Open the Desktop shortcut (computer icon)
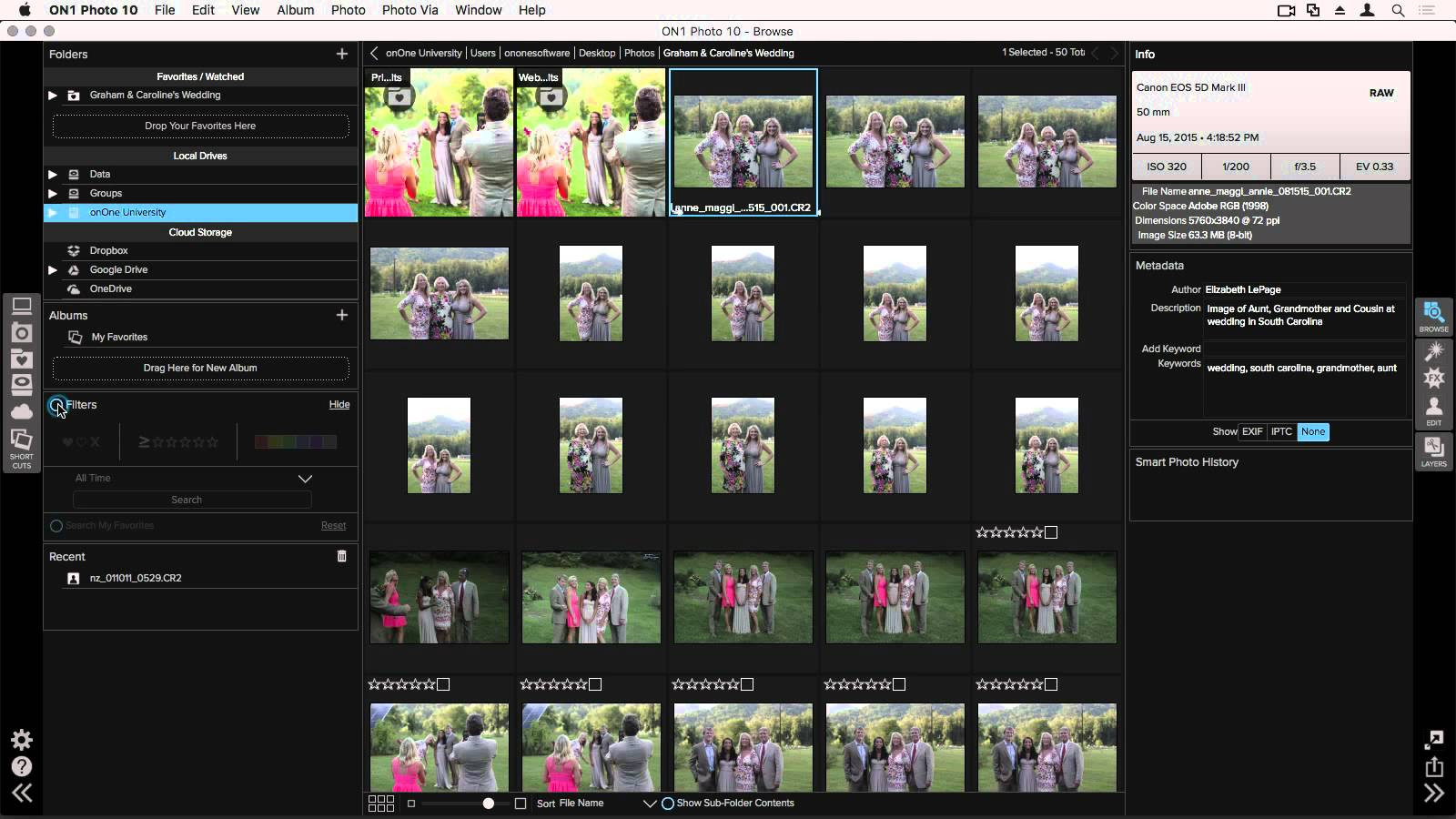Image resolution: width=1456 pixels, height=819 pixels. (22, 307)
